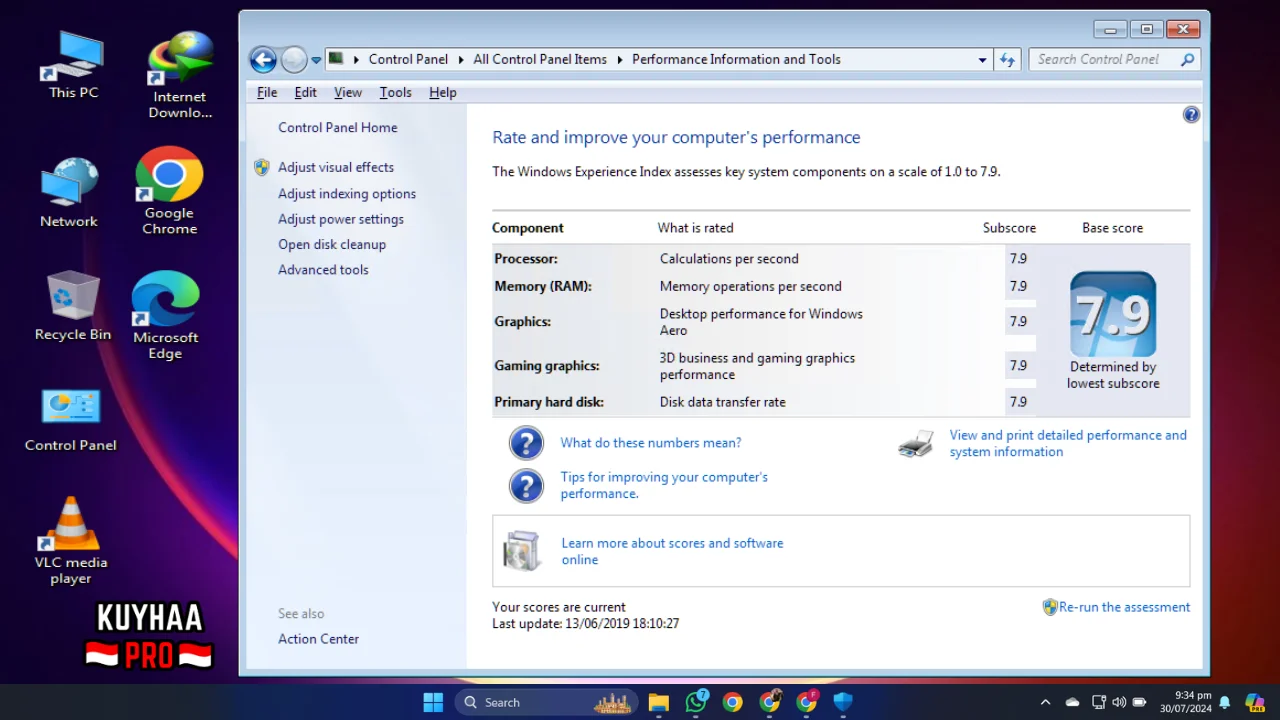Screen dimensions: 1280x720
Task: Open the recent pages dropdown next to Forward
Action: [316, 60]
